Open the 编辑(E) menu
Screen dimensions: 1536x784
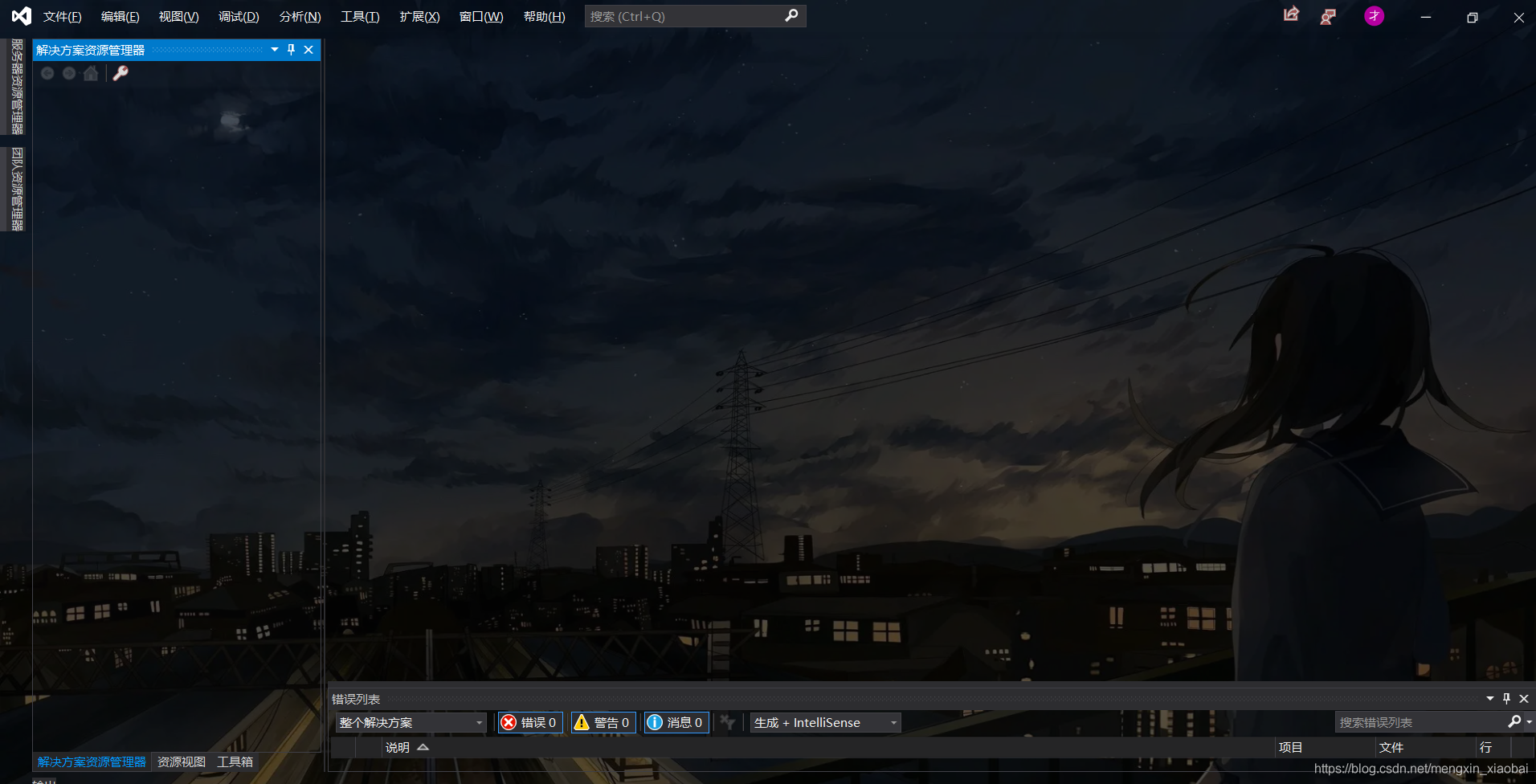121,17
